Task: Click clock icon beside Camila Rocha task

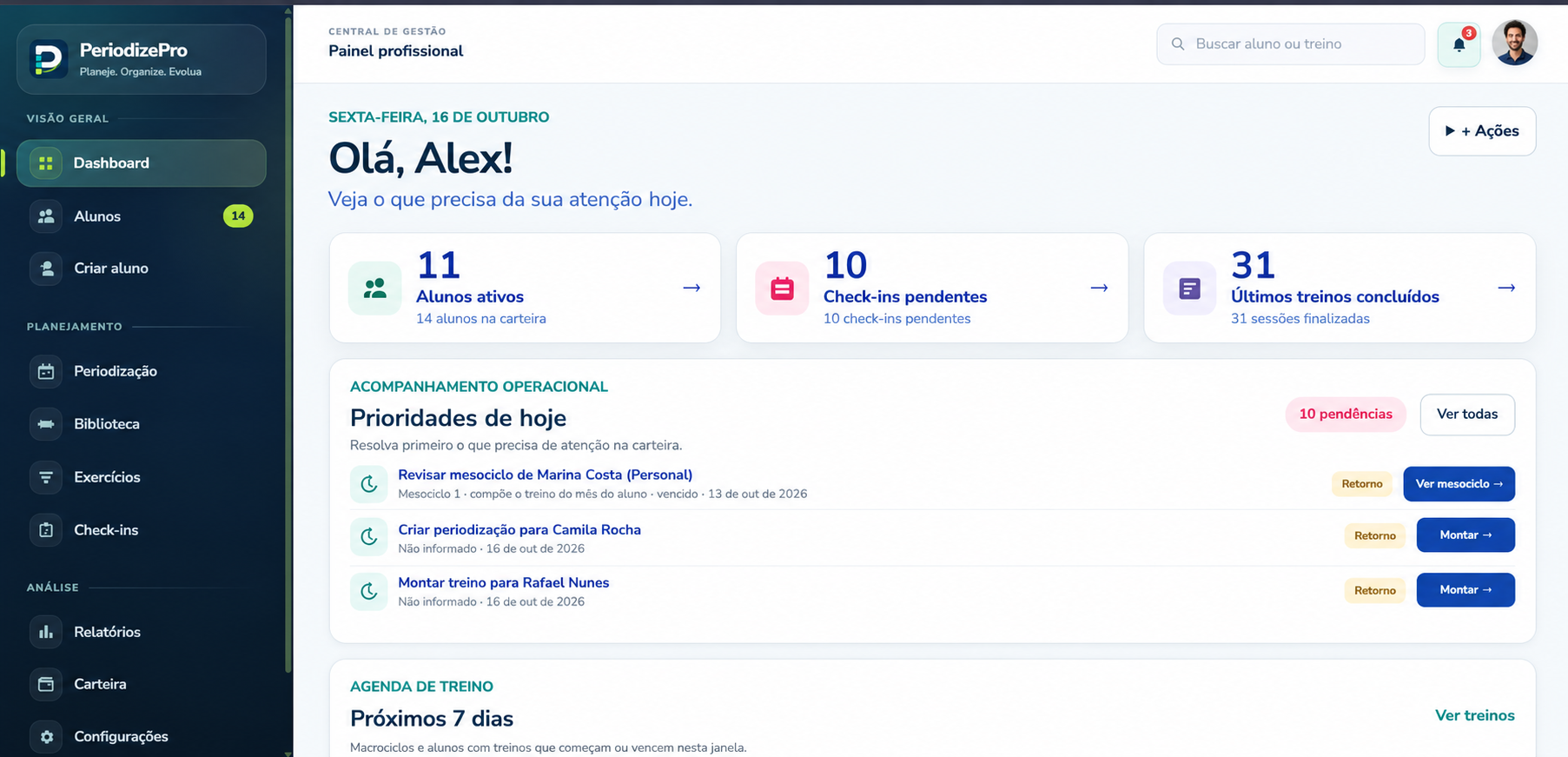Action: [x=369, y=537]
